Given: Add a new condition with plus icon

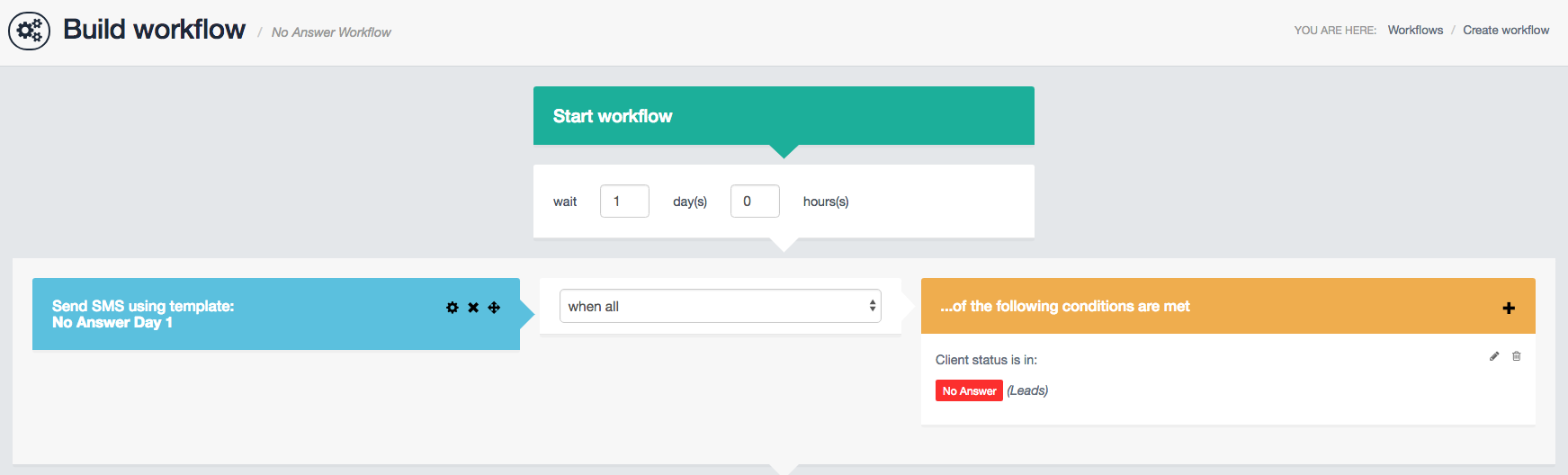Looking at the screenshot, I should 1509,308.
